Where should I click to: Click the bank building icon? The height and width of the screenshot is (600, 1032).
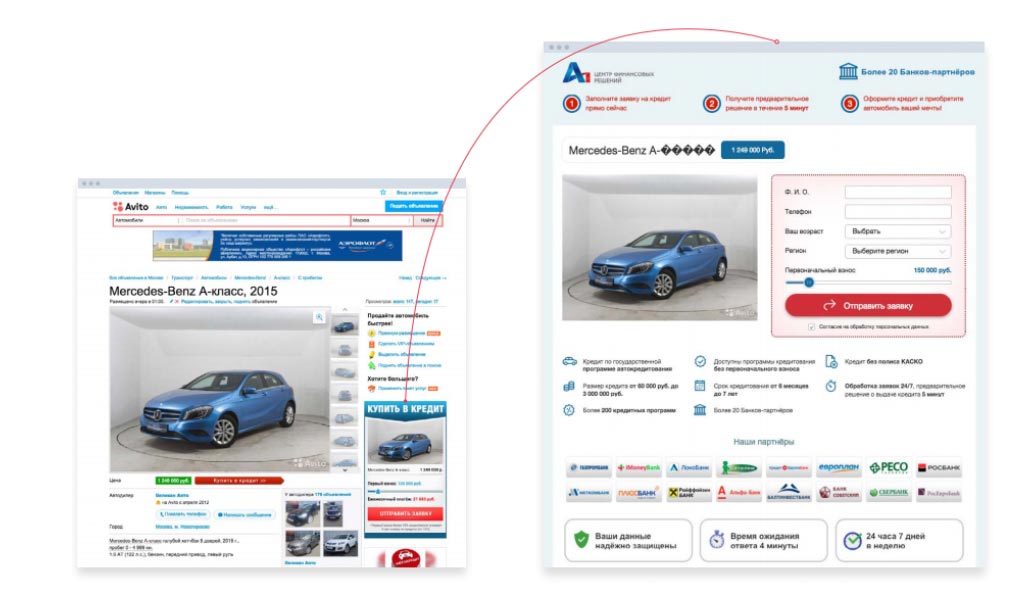[x=848, y=72]
